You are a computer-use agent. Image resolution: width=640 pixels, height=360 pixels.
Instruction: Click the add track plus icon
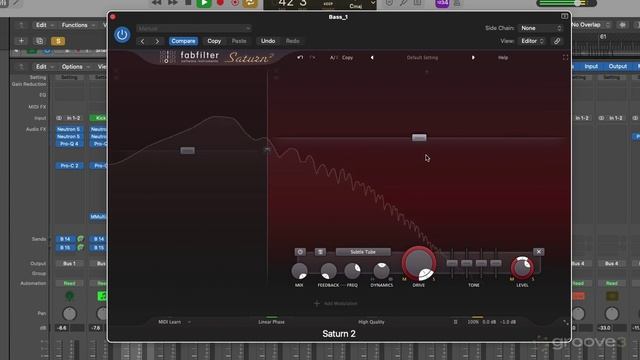point(21,41)
